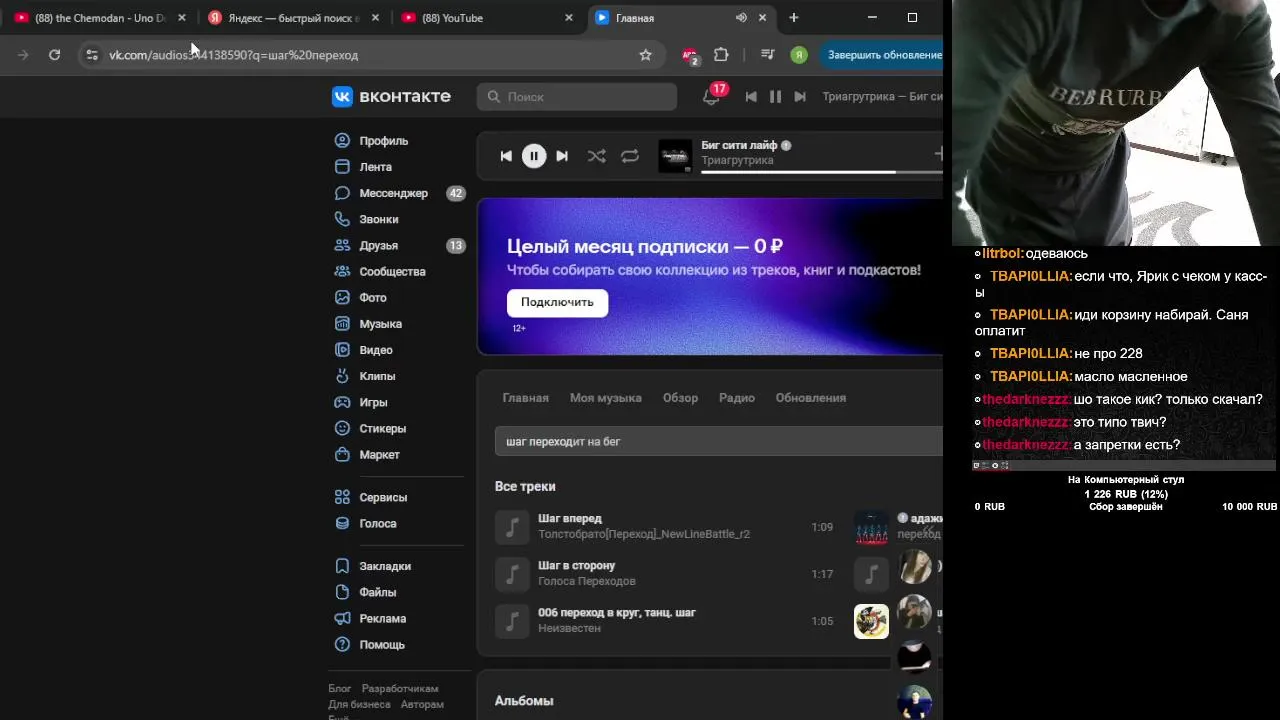Open browser extensions puzzle icon
Image resolution: width=1280 pixels, height=720 pixels.
(721, 55)
